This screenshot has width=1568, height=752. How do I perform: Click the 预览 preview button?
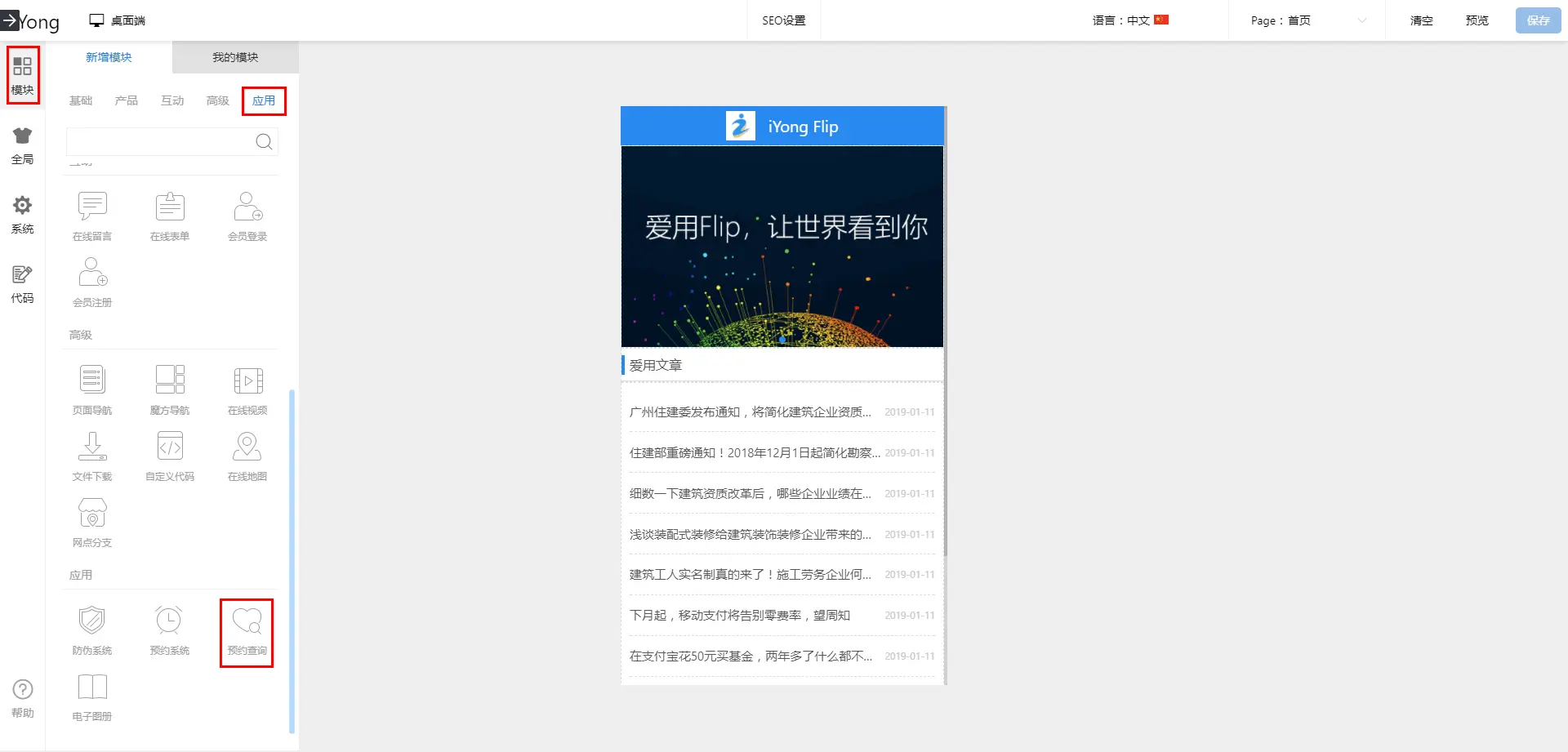pyautogui.click(x=1477, y=20)
